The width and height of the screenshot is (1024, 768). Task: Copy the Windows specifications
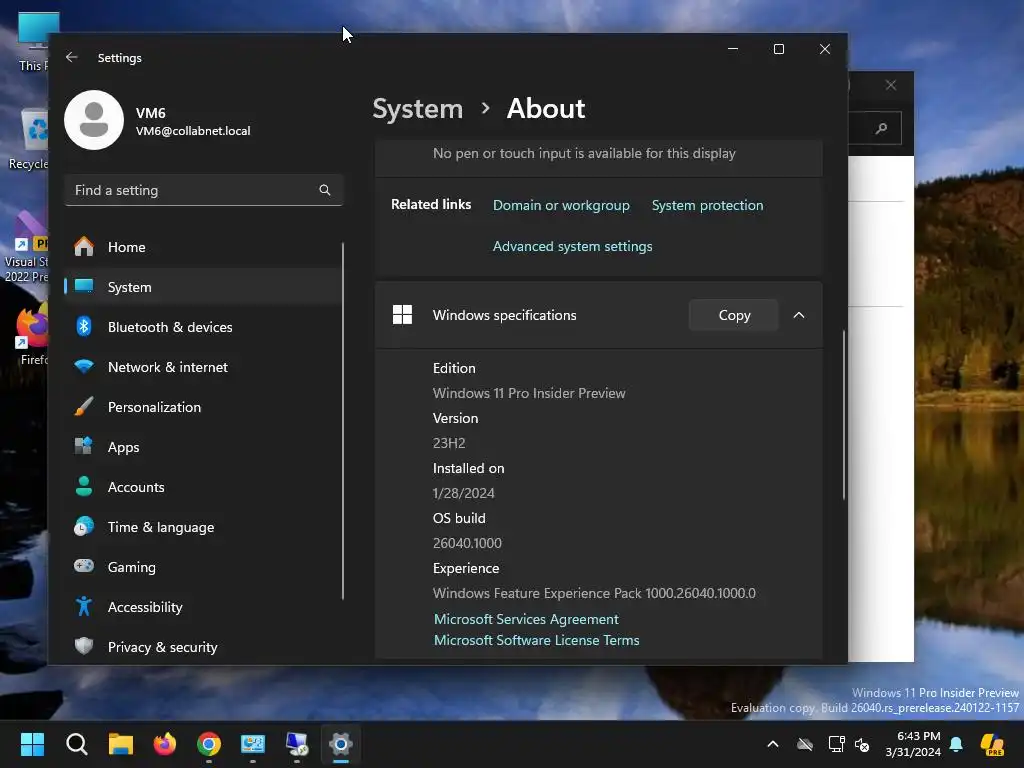click(733, 315)
